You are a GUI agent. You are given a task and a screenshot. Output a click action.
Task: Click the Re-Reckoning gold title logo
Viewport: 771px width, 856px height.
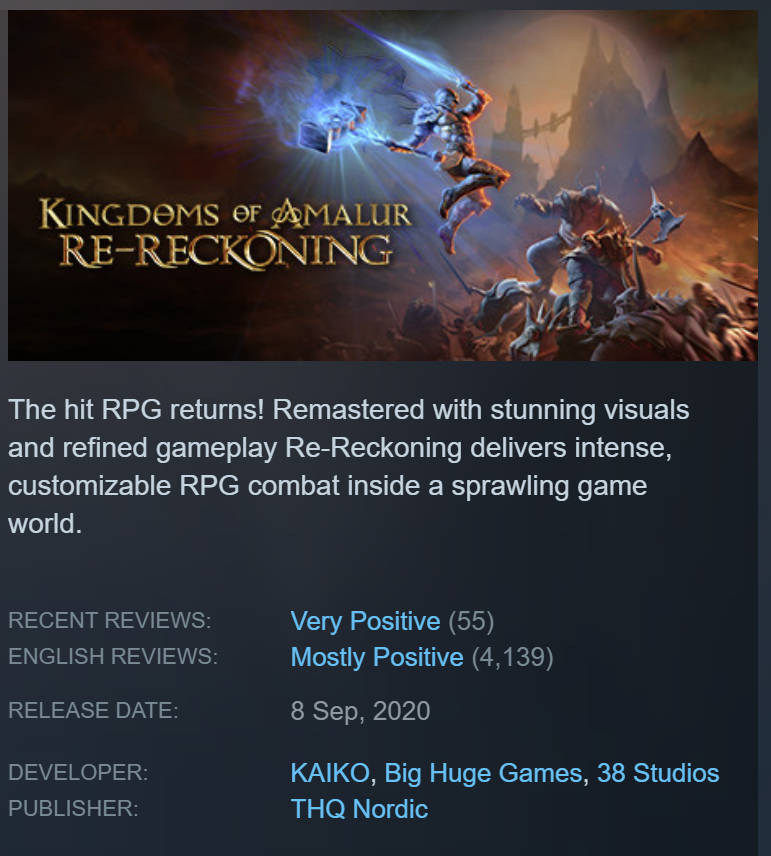pyautogui.click(x=225, y=233)
